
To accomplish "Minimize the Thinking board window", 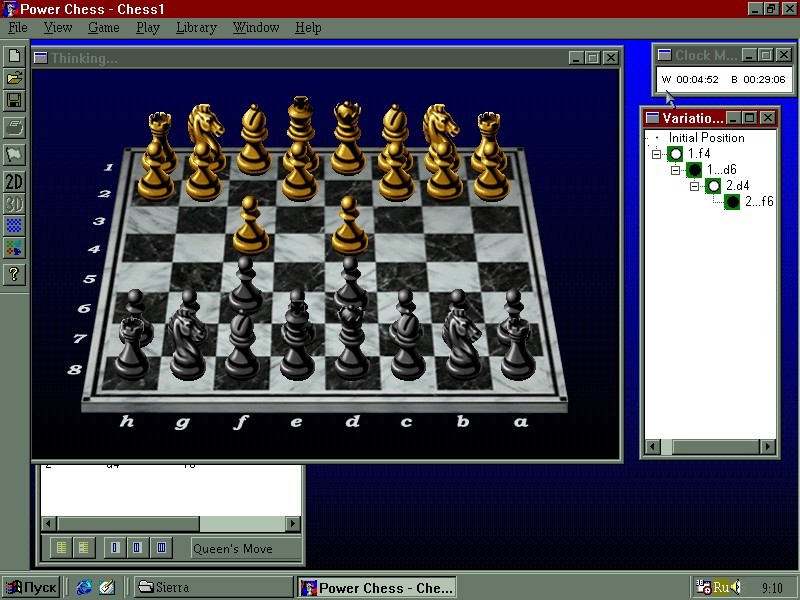I will 576,58.
